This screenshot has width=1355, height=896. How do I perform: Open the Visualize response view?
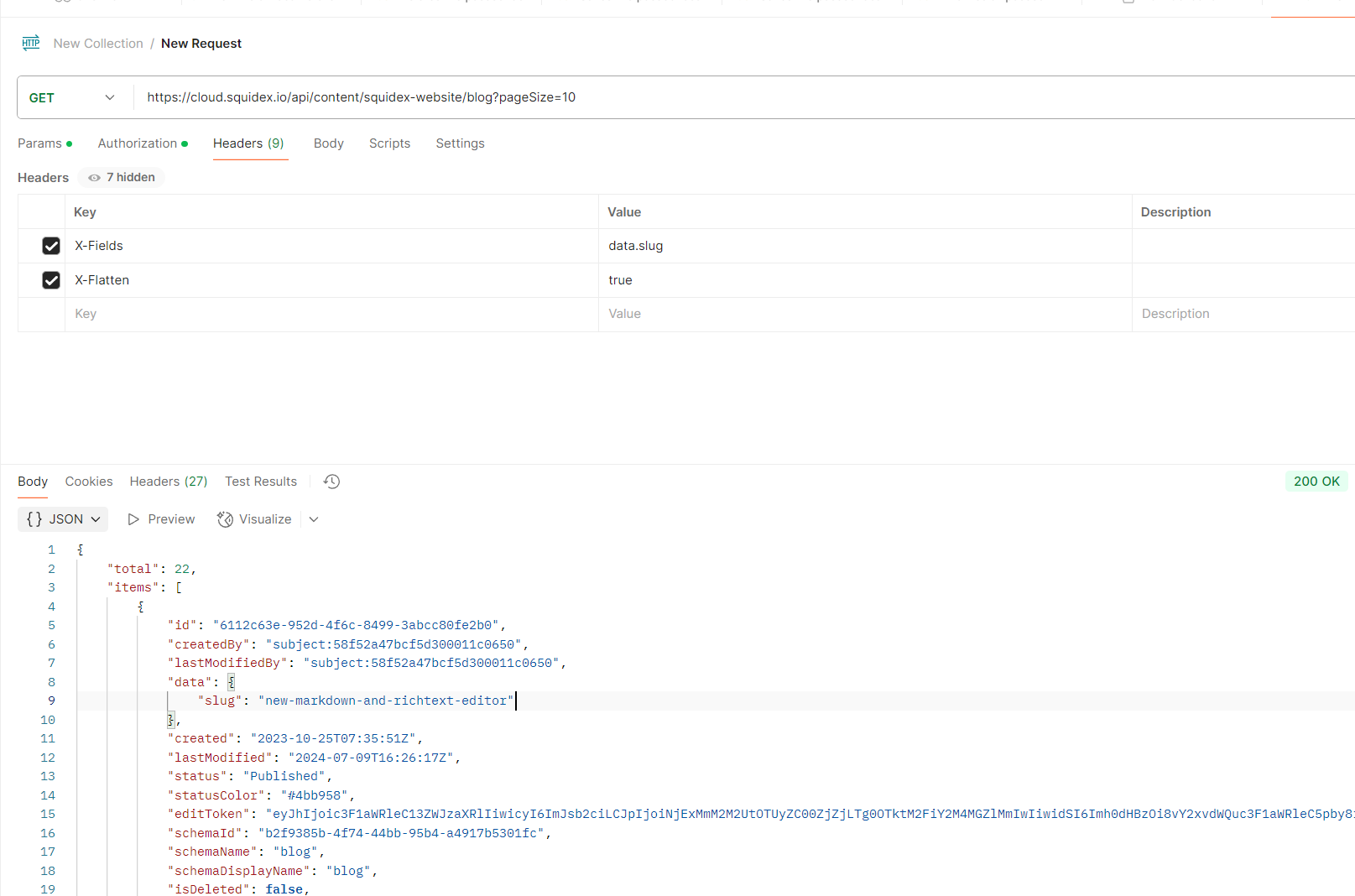point(254,519)
